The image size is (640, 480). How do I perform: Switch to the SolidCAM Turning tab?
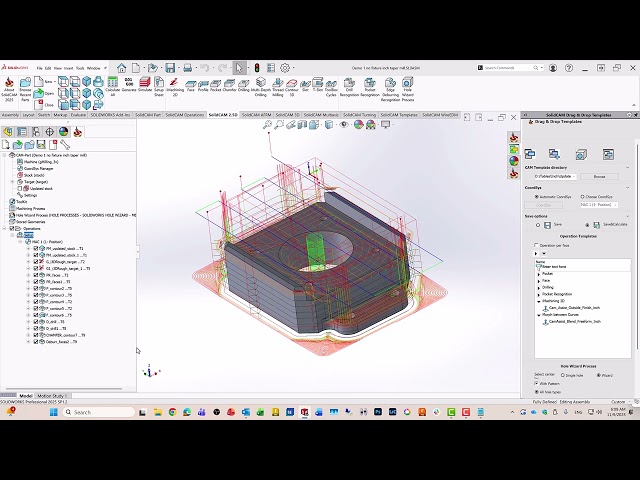coord(360,115)
